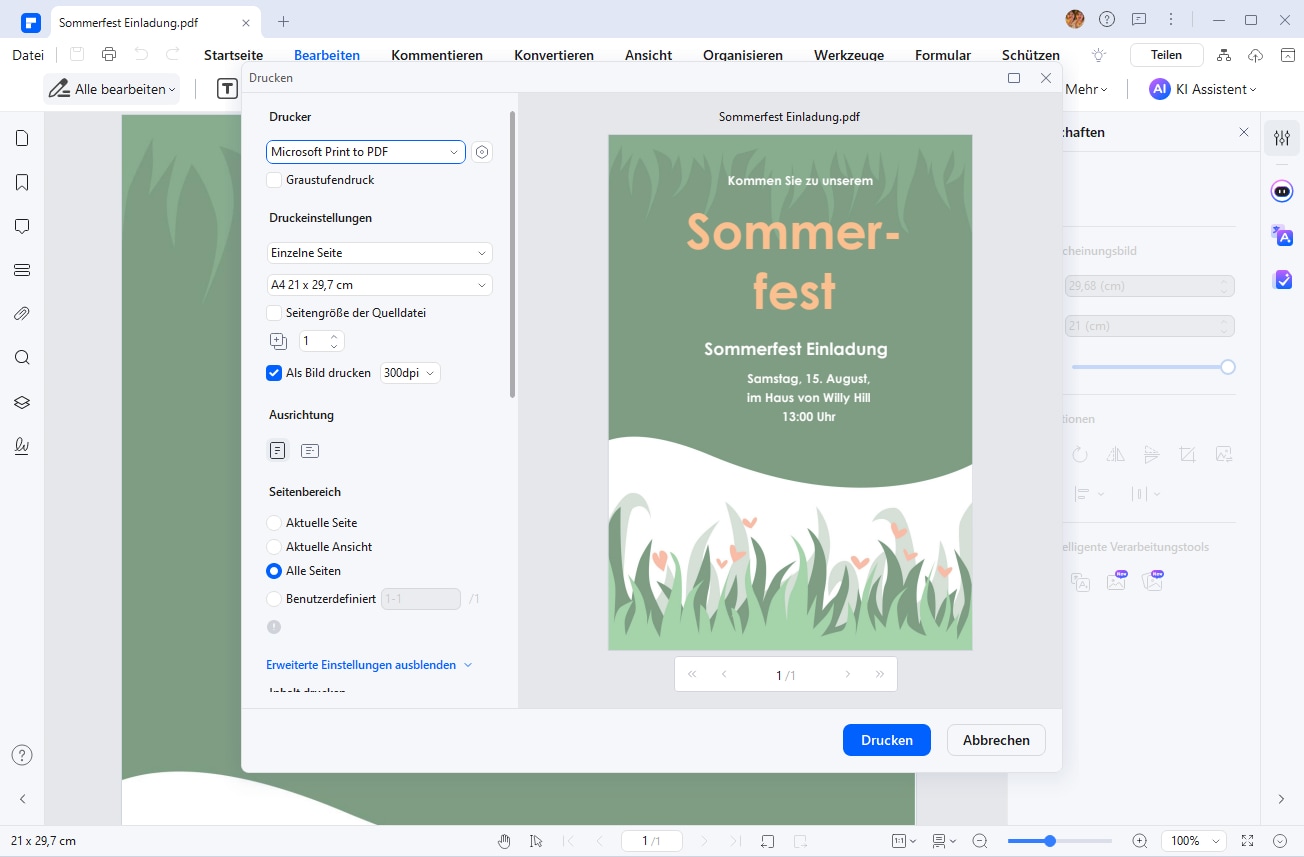Open printer properties settings icon
The height and width of the screenshot is (857, 1304).
(482, 152)
